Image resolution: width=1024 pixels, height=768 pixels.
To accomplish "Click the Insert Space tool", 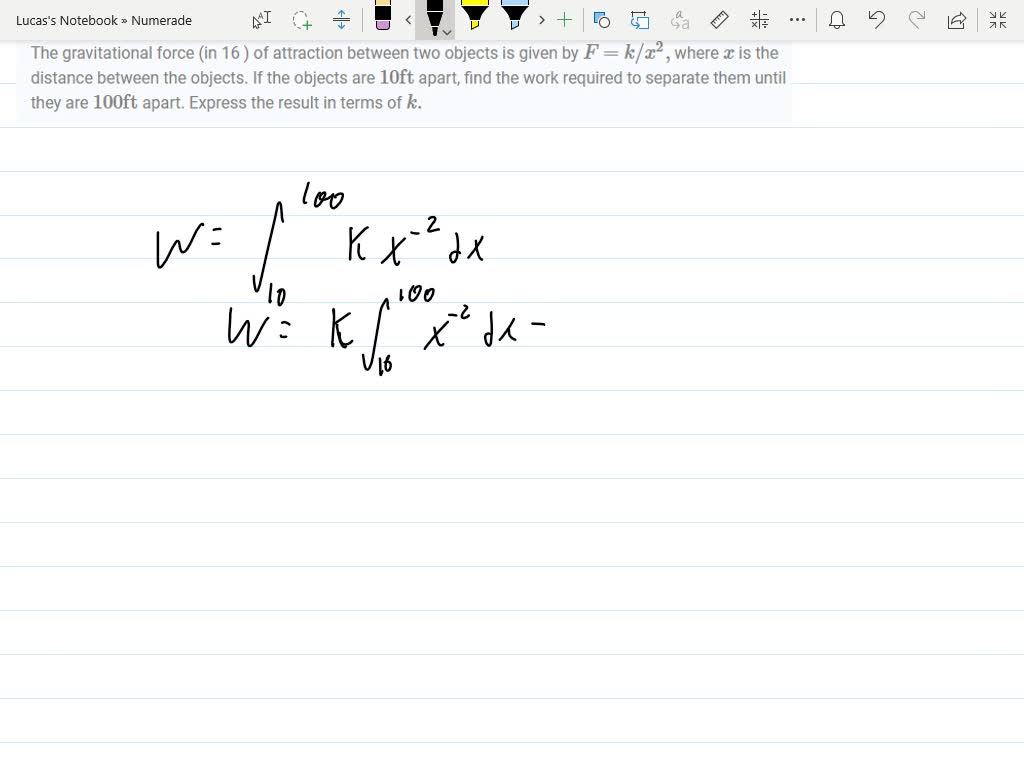I will point(341,20).
